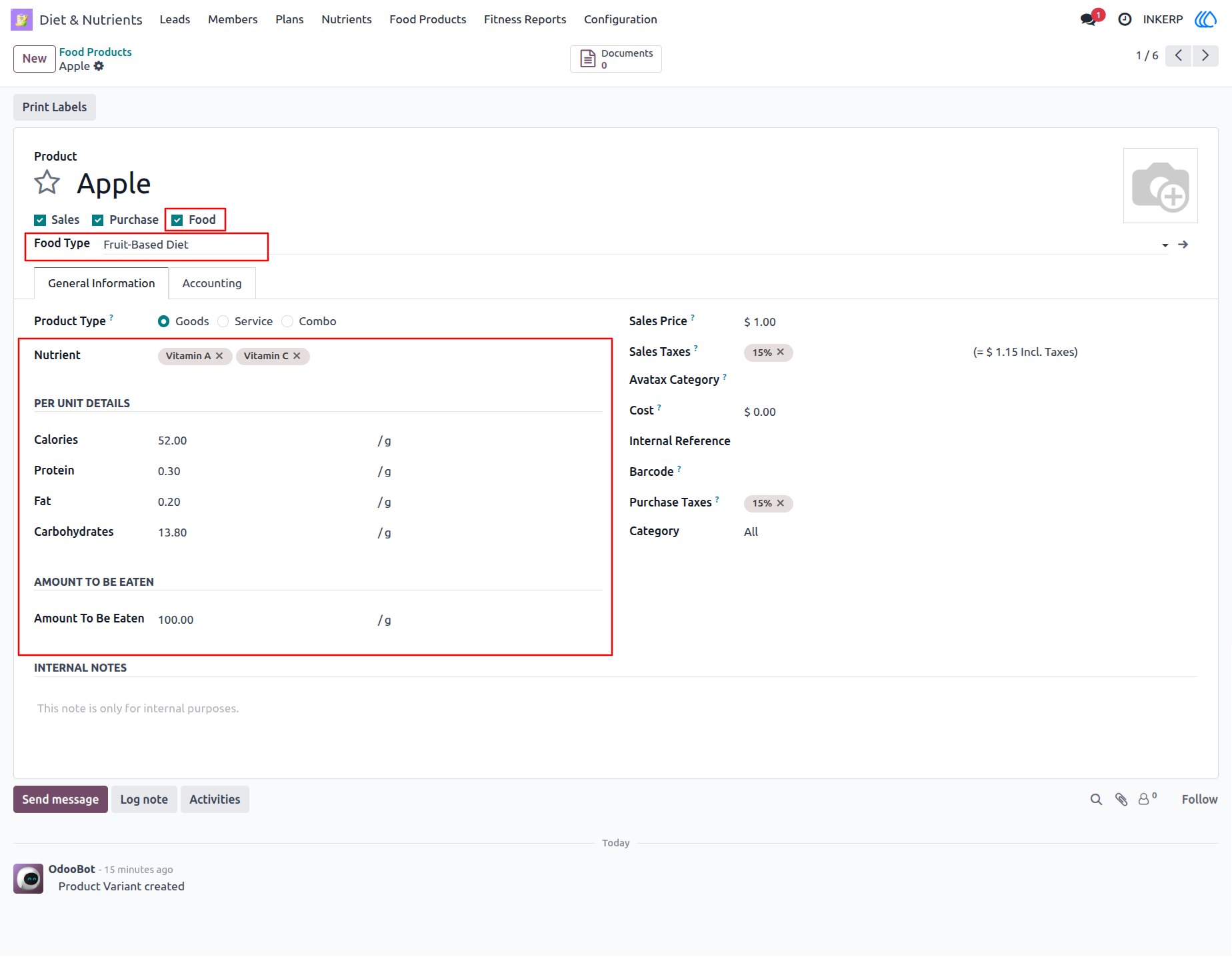Open the conversations chat icon

(1088, 19)
